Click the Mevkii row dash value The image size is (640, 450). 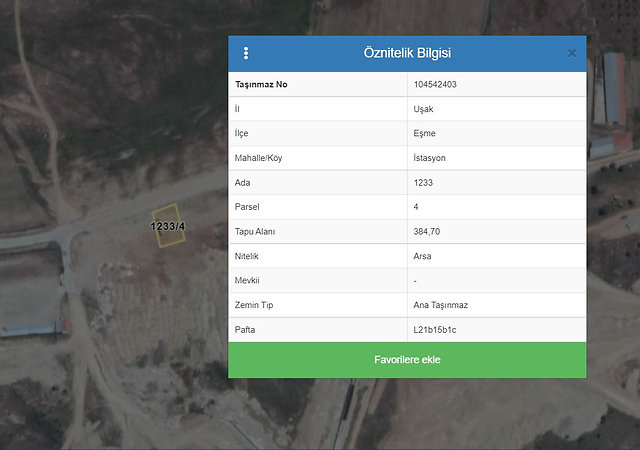416,281
